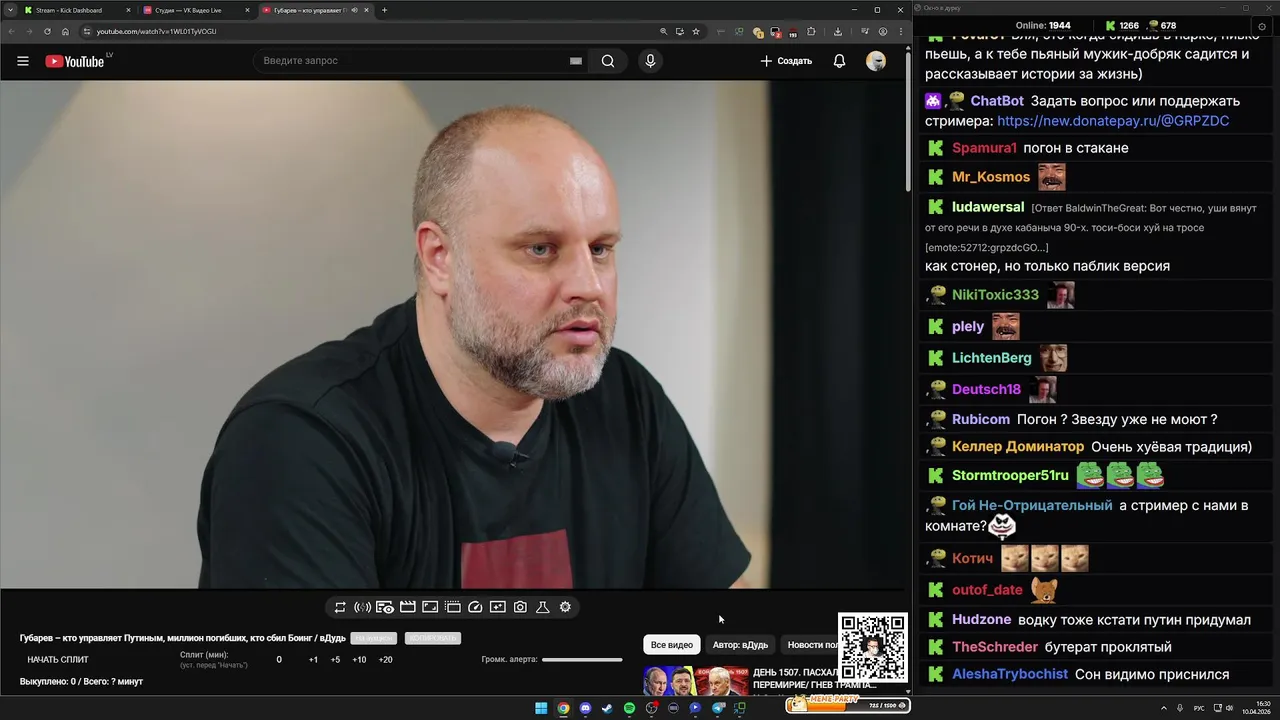Start voice search with the microphone icon
This screenshot has width=1280, height=720.
point(650,61)
